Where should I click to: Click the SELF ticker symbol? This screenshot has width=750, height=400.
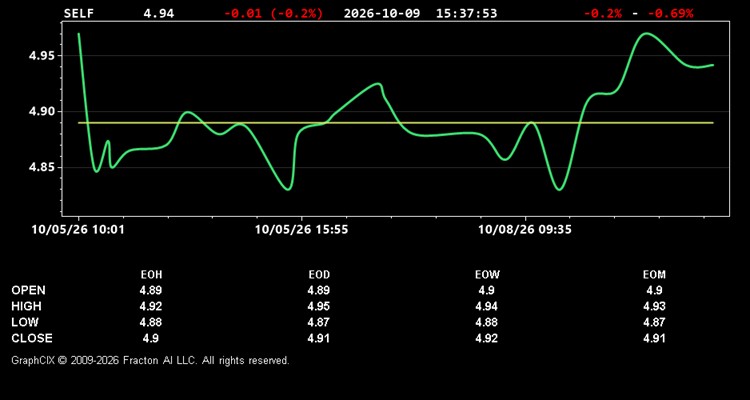(79, 13)
